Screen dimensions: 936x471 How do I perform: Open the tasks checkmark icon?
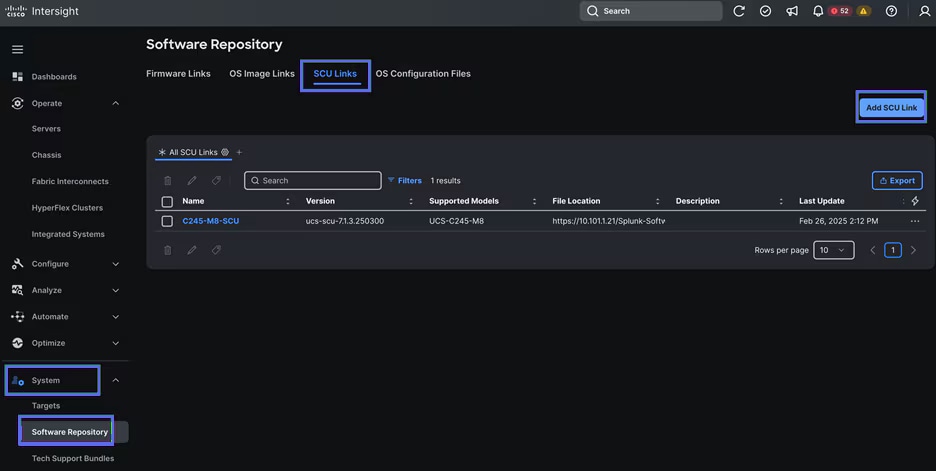pos(765,11)
